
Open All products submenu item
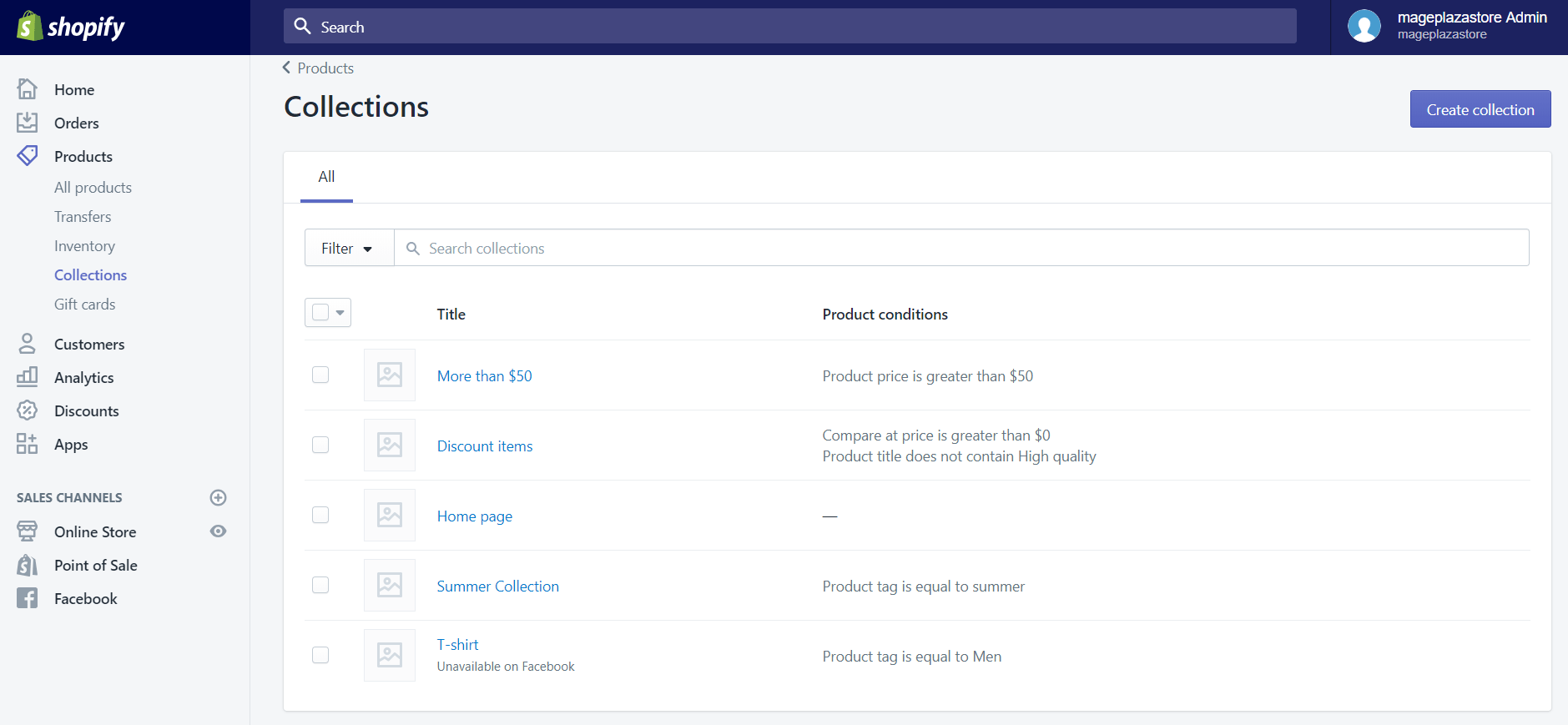(x=93, y=188)
